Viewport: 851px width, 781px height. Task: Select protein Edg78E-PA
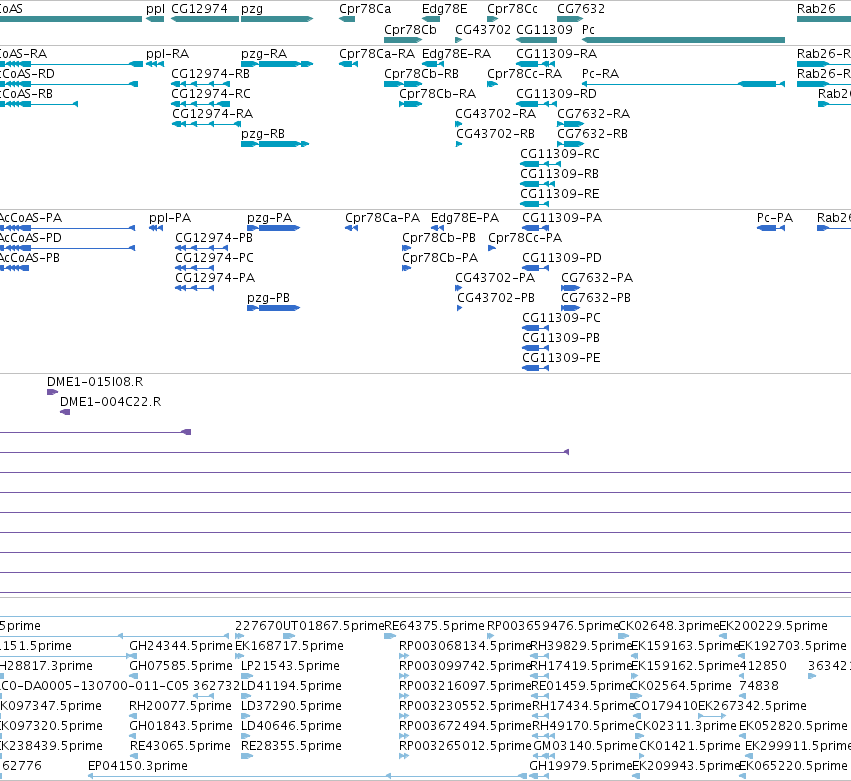pos(465,218)
